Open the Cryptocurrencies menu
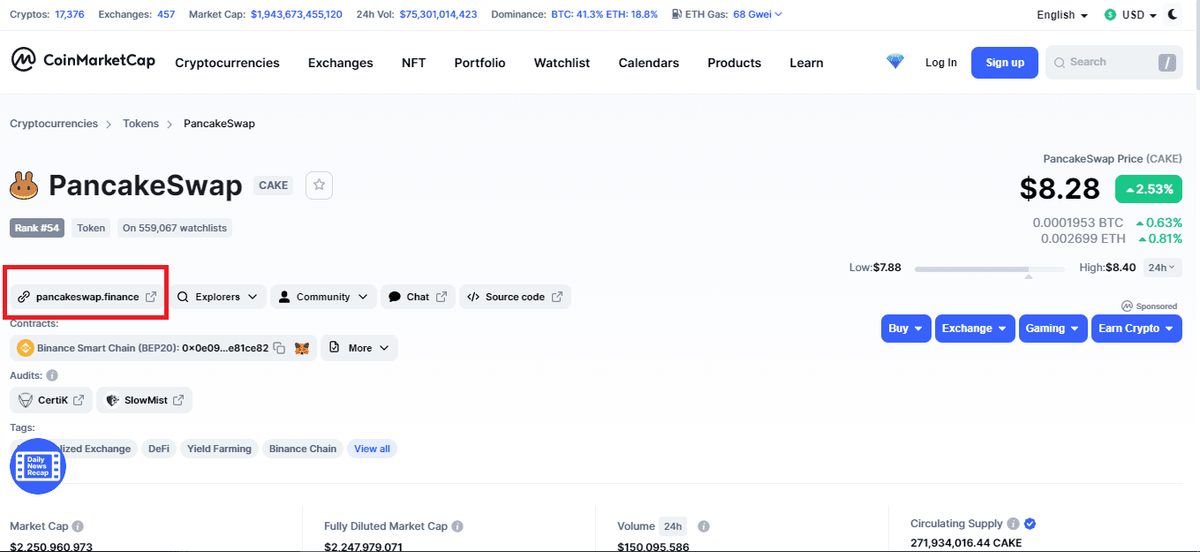The width and height of the screenshot is (1200, 552). tap(227, 62)
